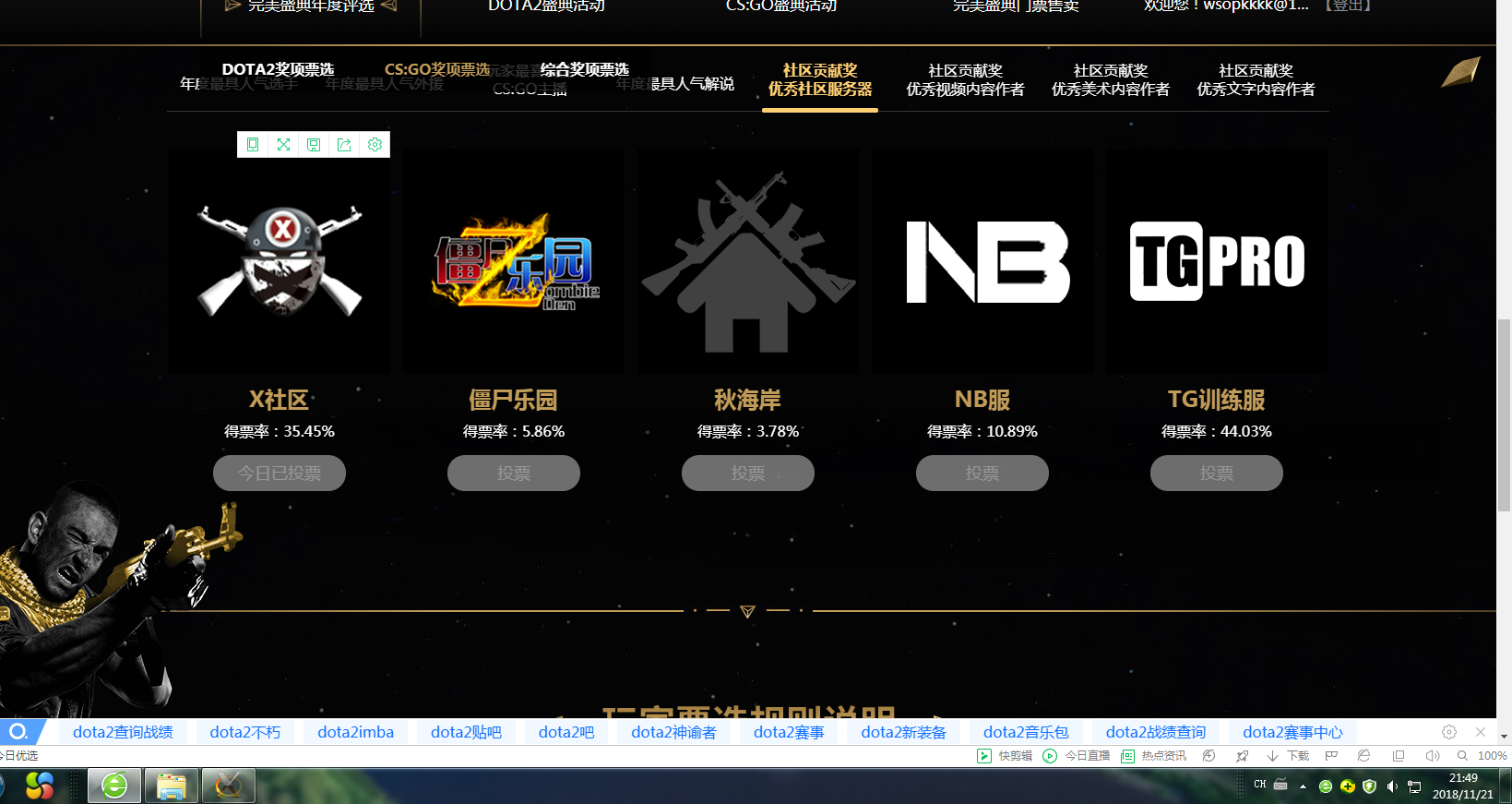Viewport: 1512px width, 804px height.
Task: Vote for 秋海岸
Action: 748,473
